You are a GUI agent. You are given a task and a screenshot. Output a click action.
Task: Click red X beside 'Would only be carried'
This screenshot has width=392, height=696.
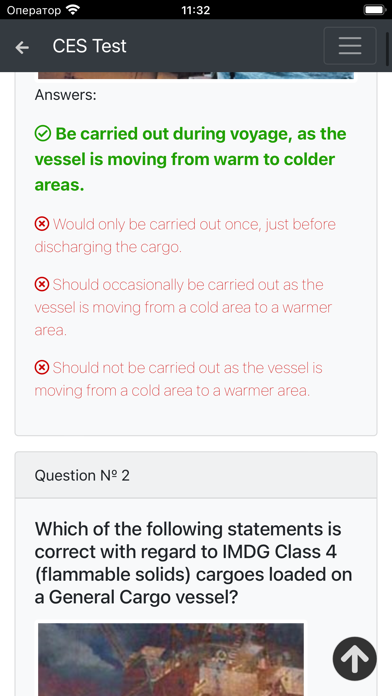pos(42,224)
